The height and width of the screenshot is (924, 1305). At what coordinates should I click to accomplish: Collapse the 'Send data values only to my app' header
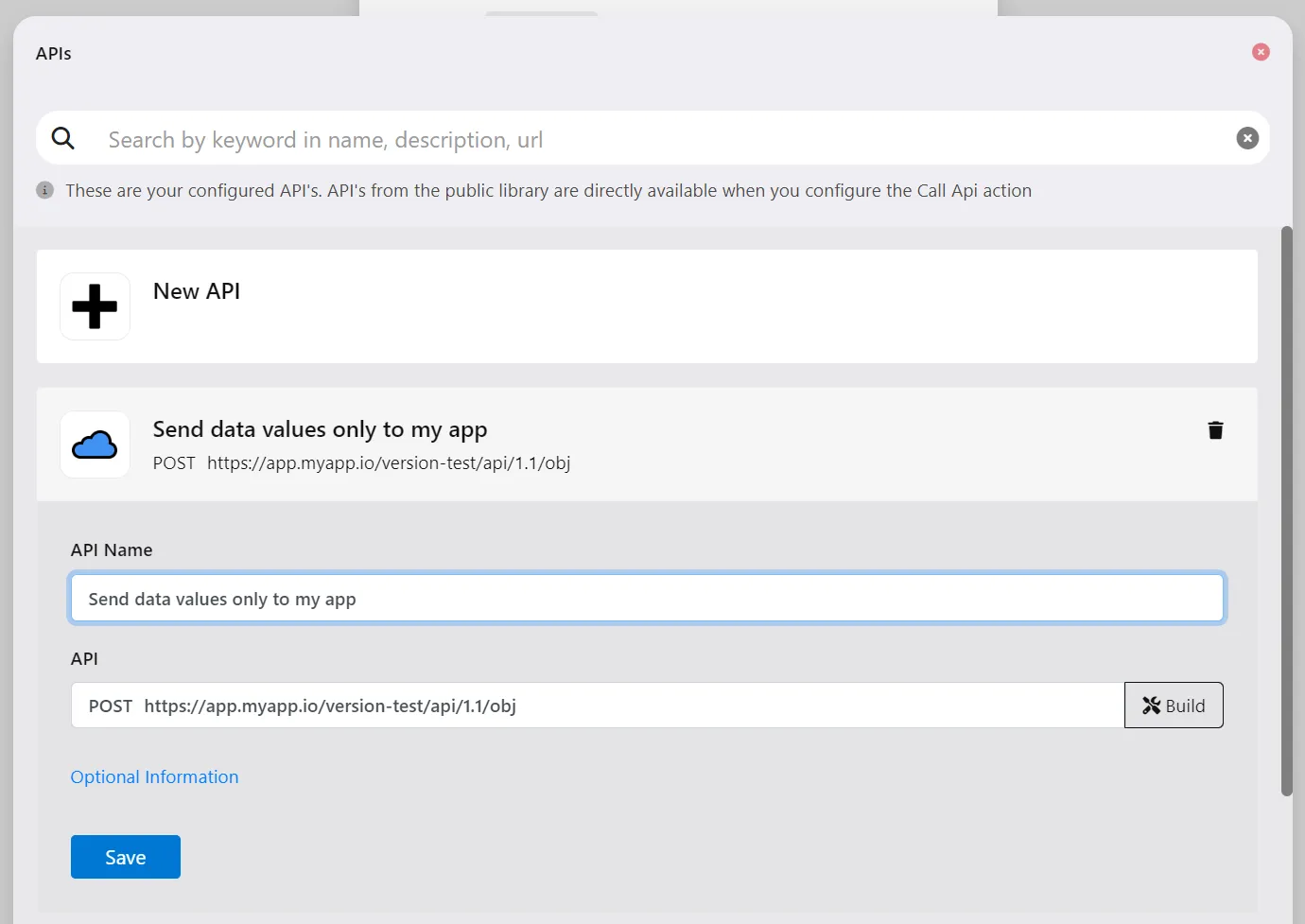pos(647,445)
